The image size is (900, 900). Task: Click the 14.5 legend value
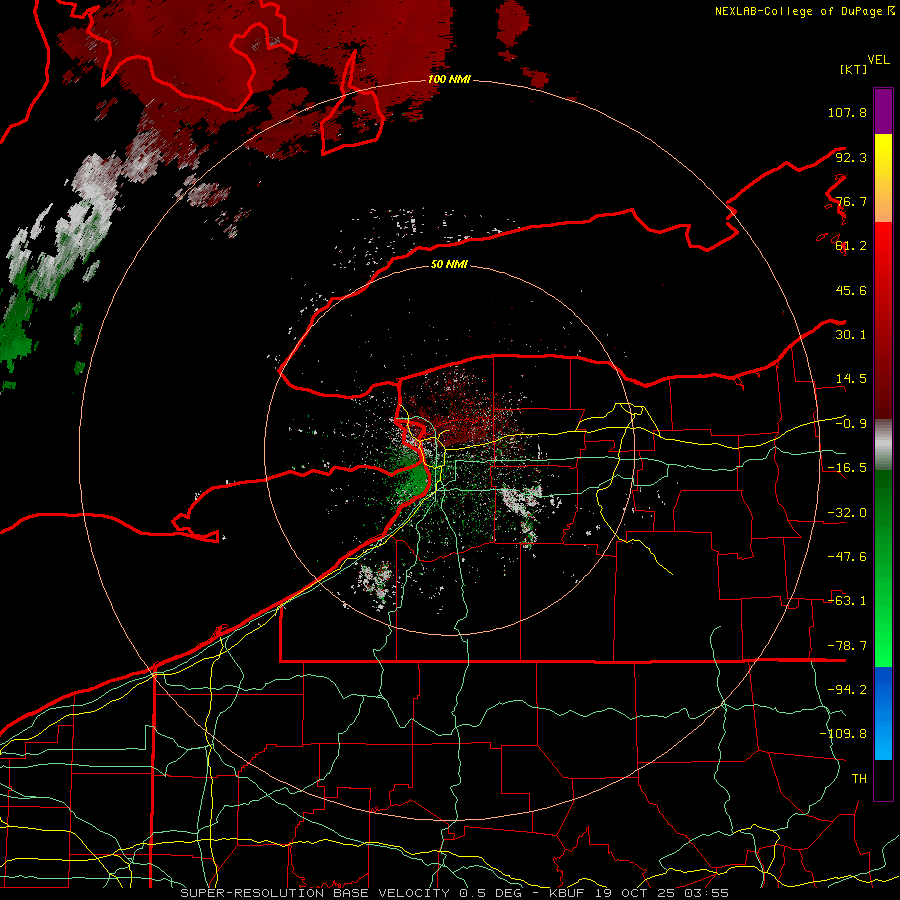[851, 379]
